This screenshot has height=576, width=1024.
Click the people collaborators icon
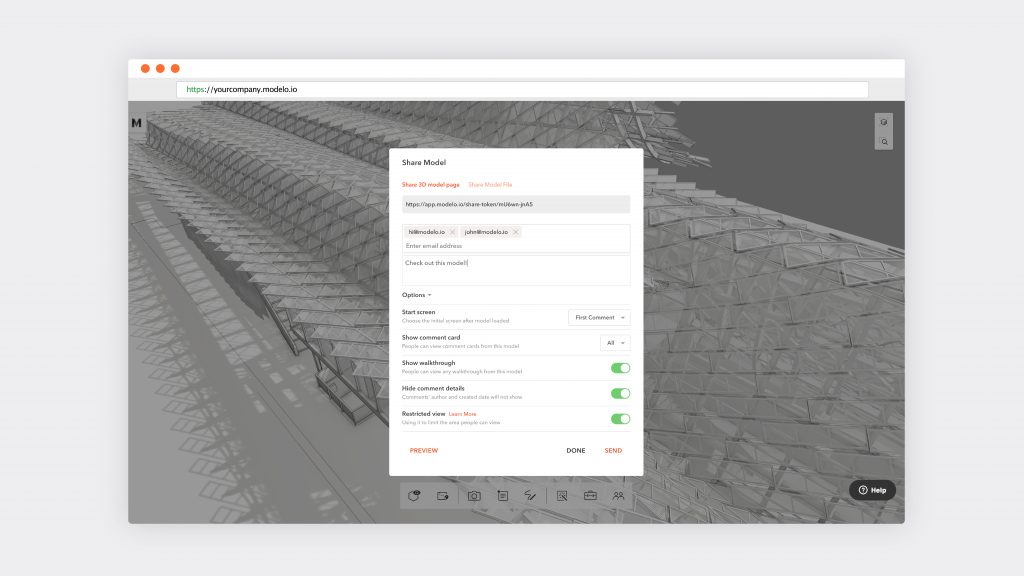coord(618,496)
